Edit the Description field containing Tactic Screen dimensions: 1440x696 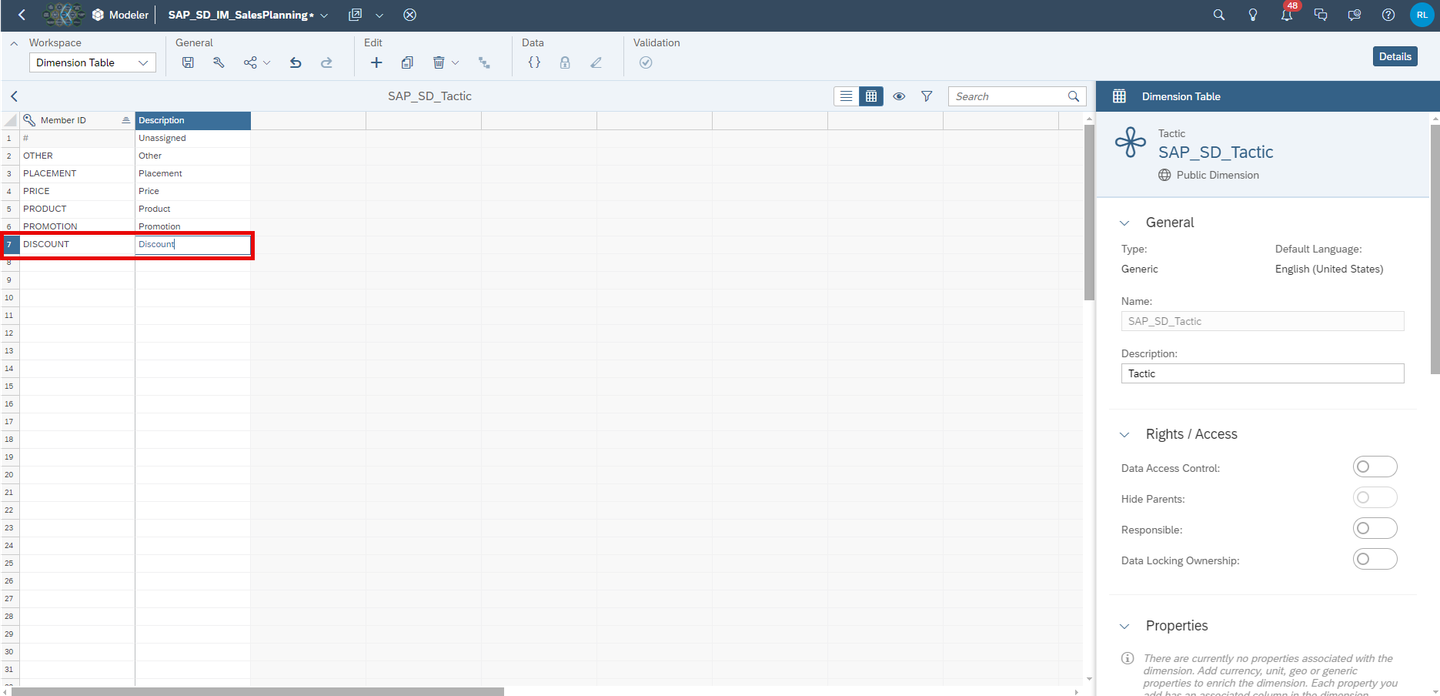pos(1262,373)
